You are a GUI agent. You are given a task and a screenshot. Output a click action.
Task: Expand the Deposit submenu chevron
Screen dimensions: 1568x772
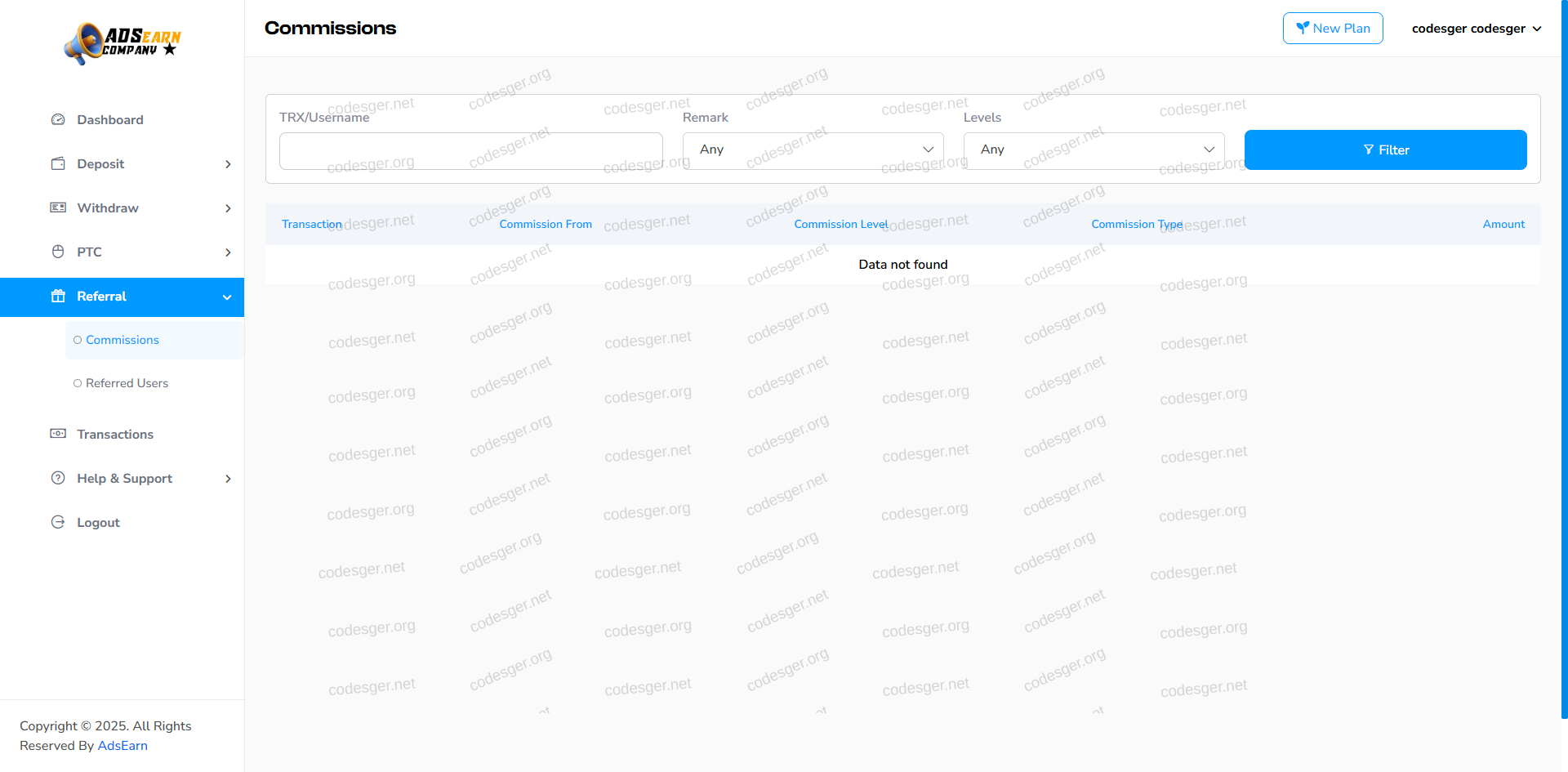click(228, 164)
